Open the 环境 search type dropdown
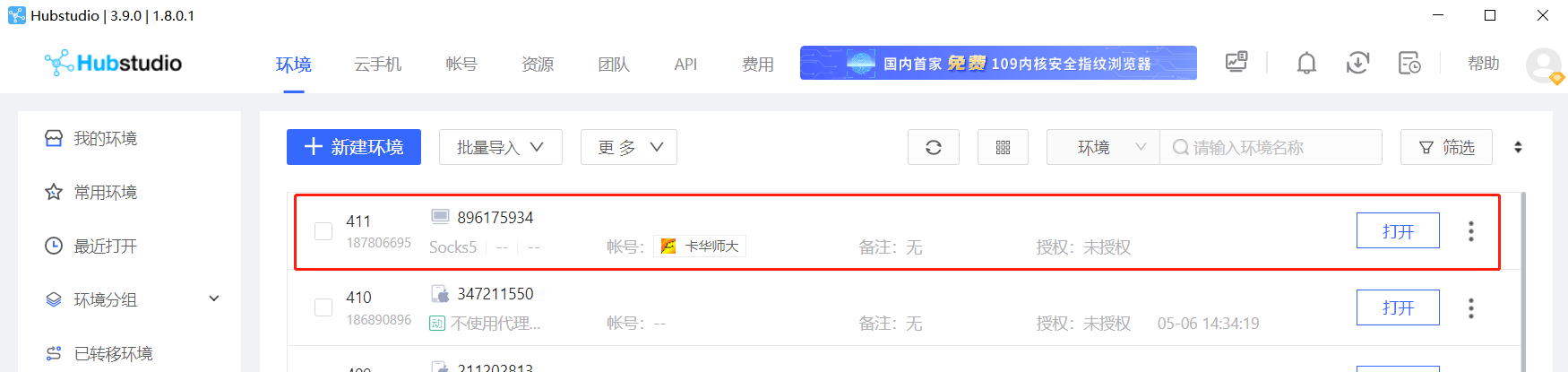This screenshot has width=1568, height=372. (x=1103, y=147)
